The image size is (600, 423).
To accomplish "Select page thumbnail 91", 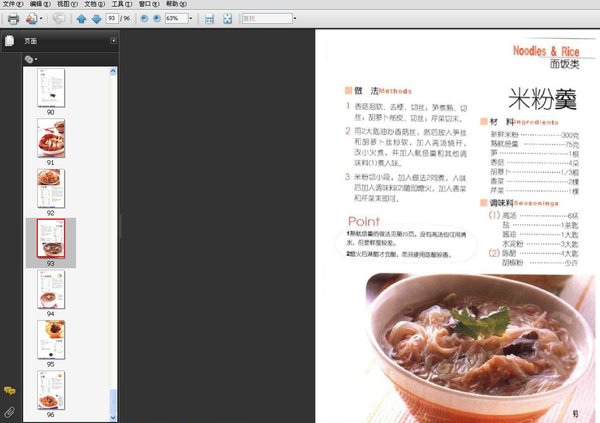I will coord(51,138).
